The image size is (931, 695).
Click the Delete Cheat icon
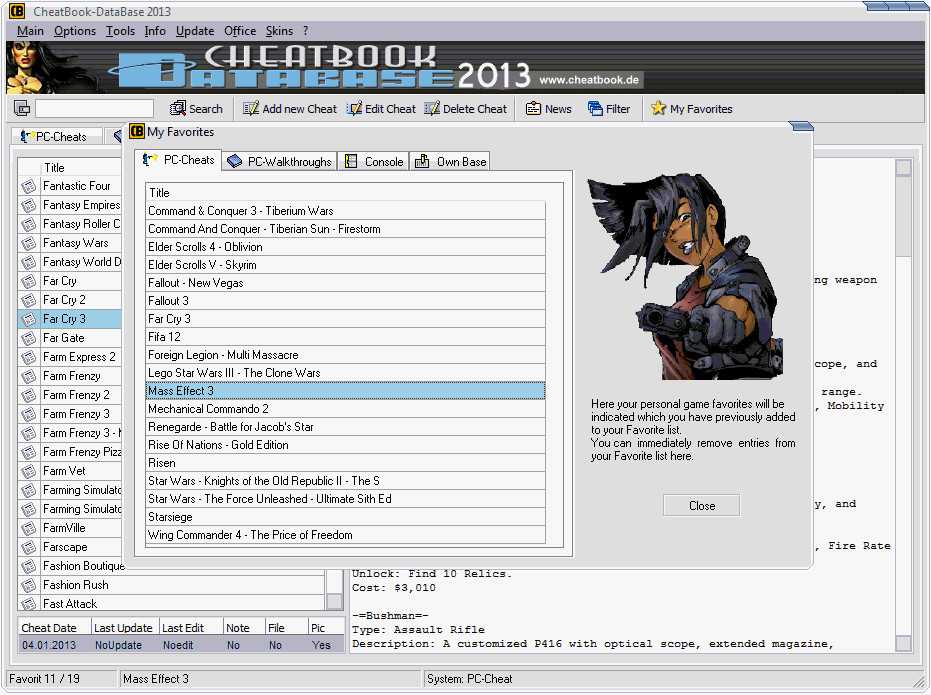pyautogui.click(x=432, y=109)
